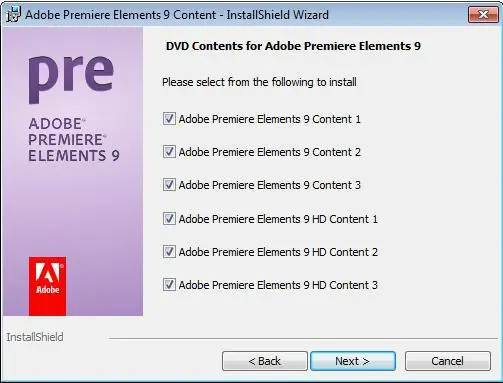The height and width of the screenshot is (383, 503).
Task: Click the 'Content 1' option label text
Action: (x=269, y=119)
